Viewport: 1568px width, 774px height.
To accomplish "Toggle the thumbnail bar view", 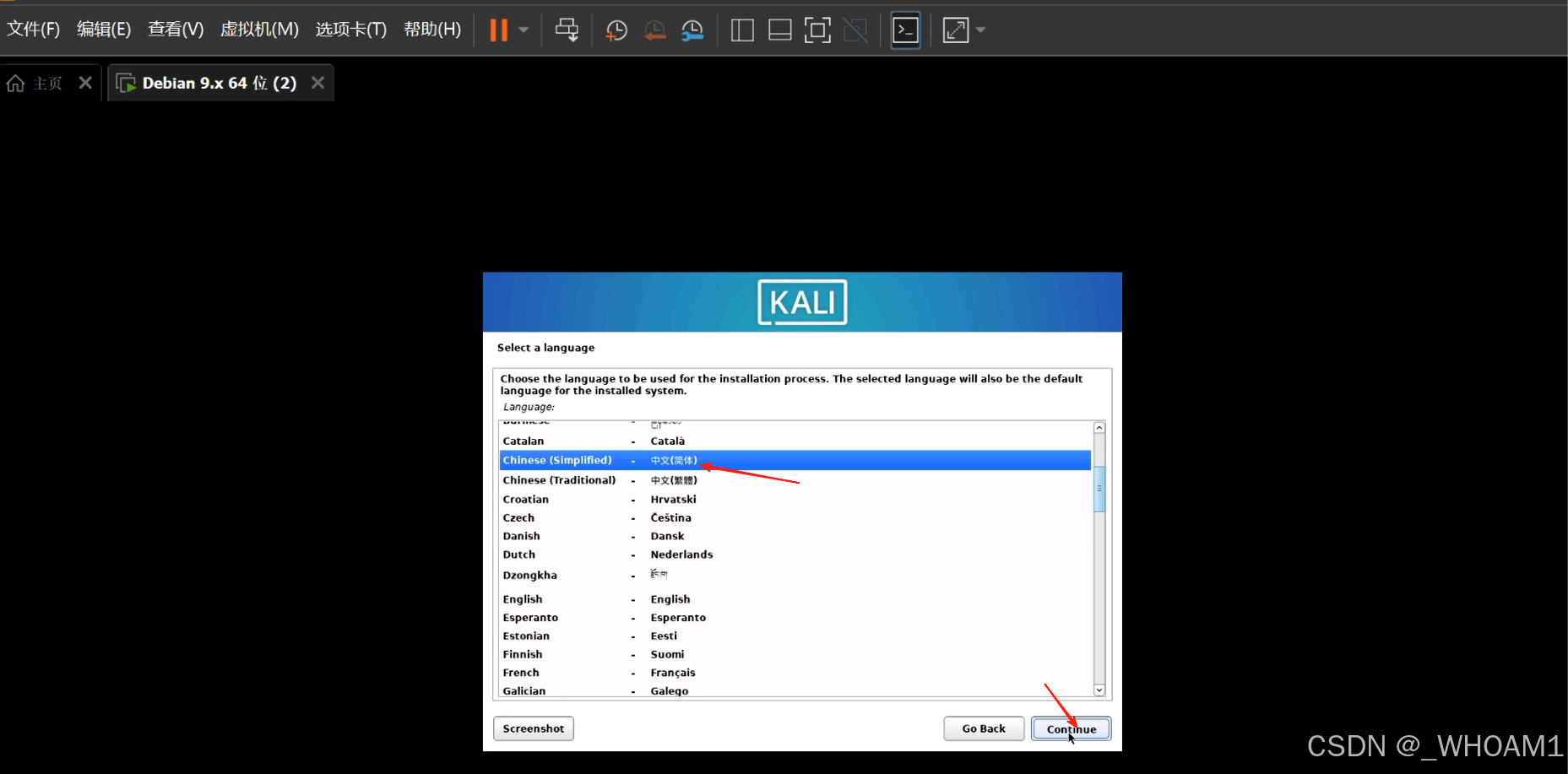I will [x=779, y=30].
